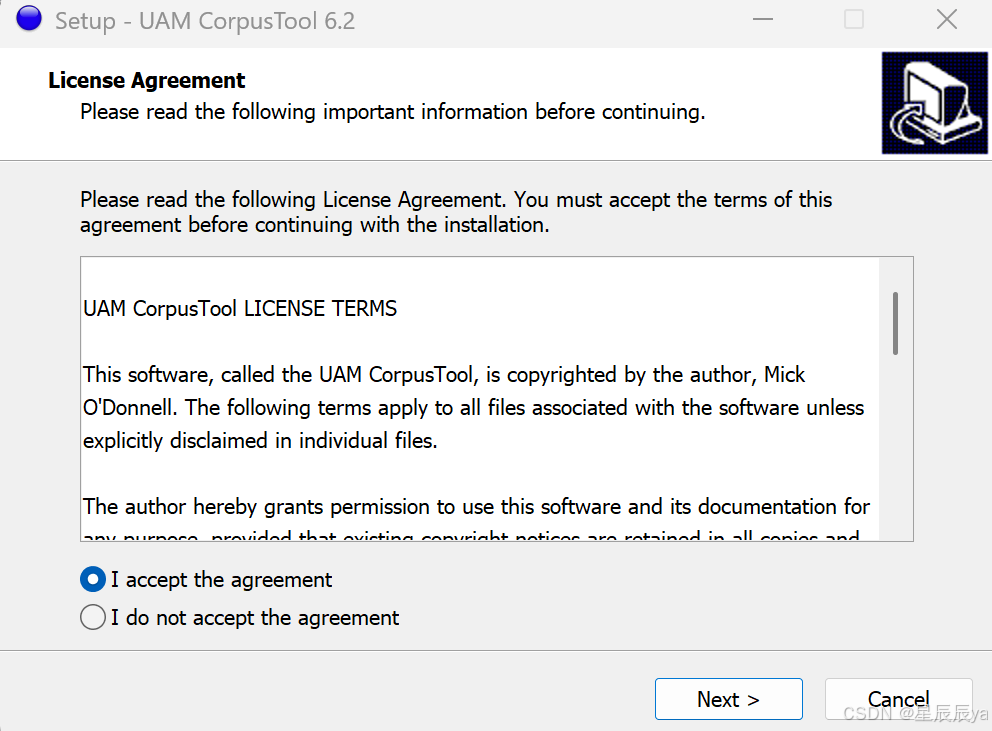Minimize the Setup window

762,19
